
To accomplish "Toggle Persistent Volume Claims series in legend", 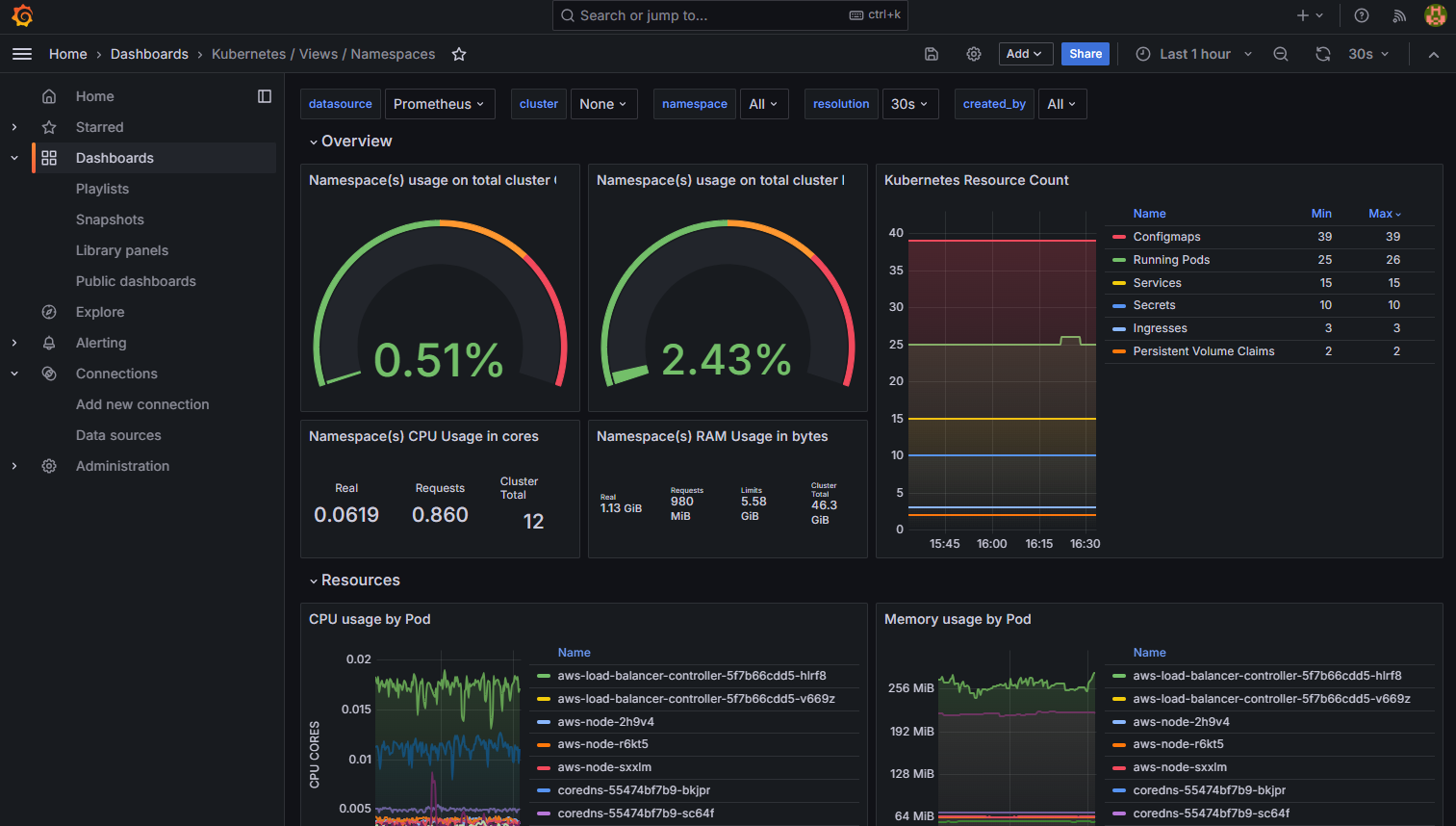I will [1203, 351].
